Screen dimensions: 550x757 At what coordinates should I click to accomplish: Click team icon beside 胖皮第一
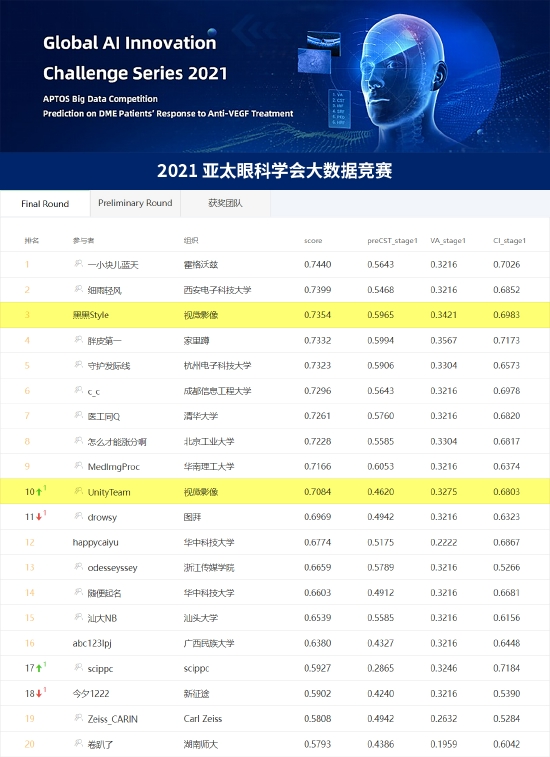tap(78, 340)
